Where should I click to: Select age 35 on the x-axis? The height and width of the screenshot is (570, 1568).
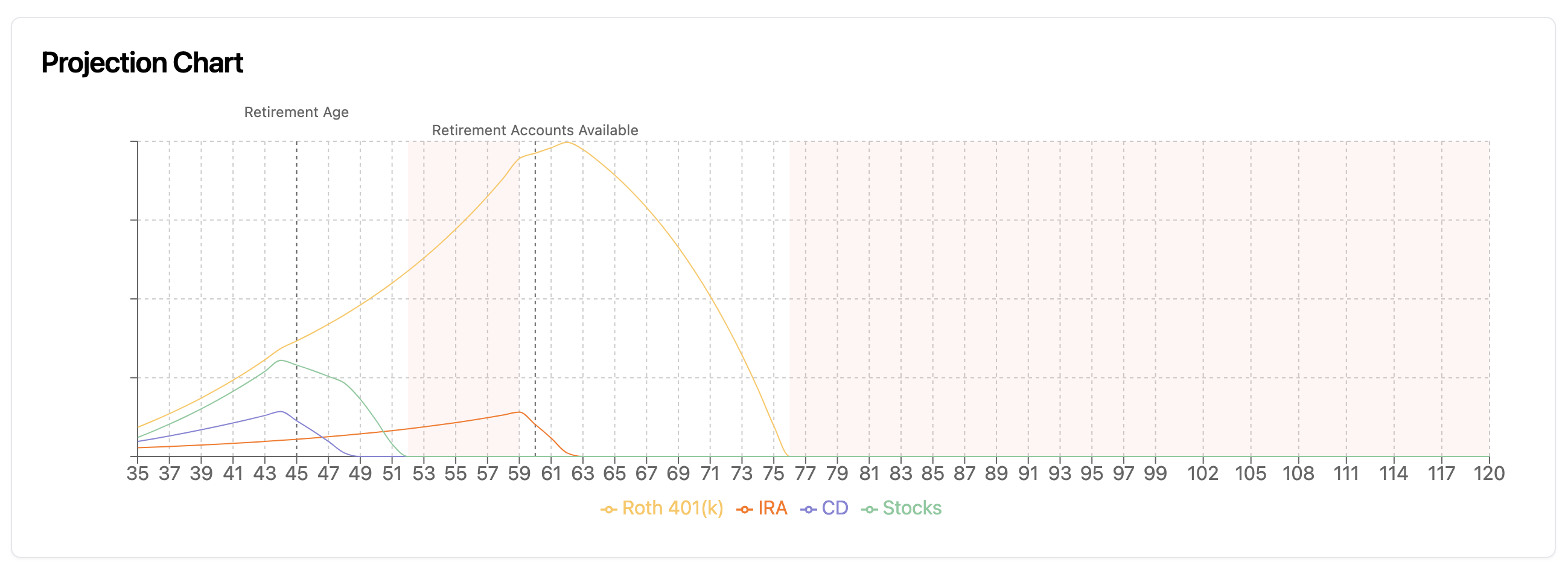point(138,474)
